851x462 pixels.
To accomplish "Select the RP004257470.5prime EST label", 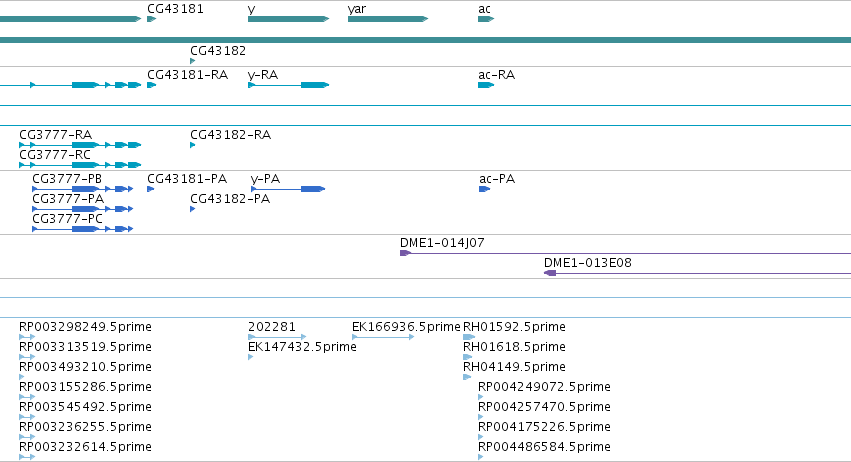I will tap(544, 407).
